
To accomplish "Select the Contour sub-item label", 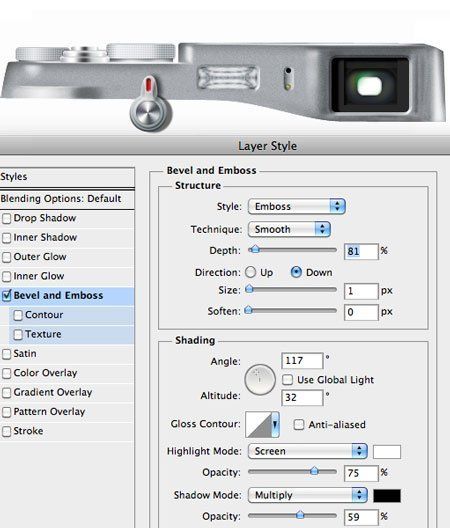I will pyautogui.click(x=44, y=315).
